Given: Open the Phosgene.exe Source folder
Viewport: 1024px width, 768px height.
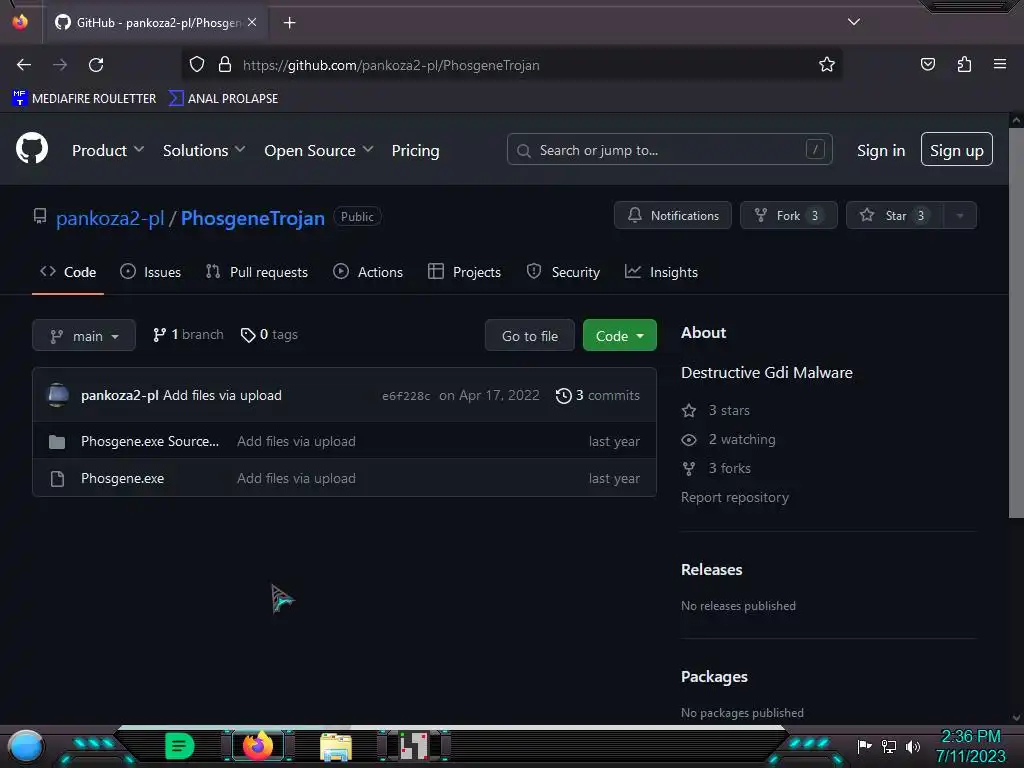Looking at the screenshot, I should [x=150, y=441].
